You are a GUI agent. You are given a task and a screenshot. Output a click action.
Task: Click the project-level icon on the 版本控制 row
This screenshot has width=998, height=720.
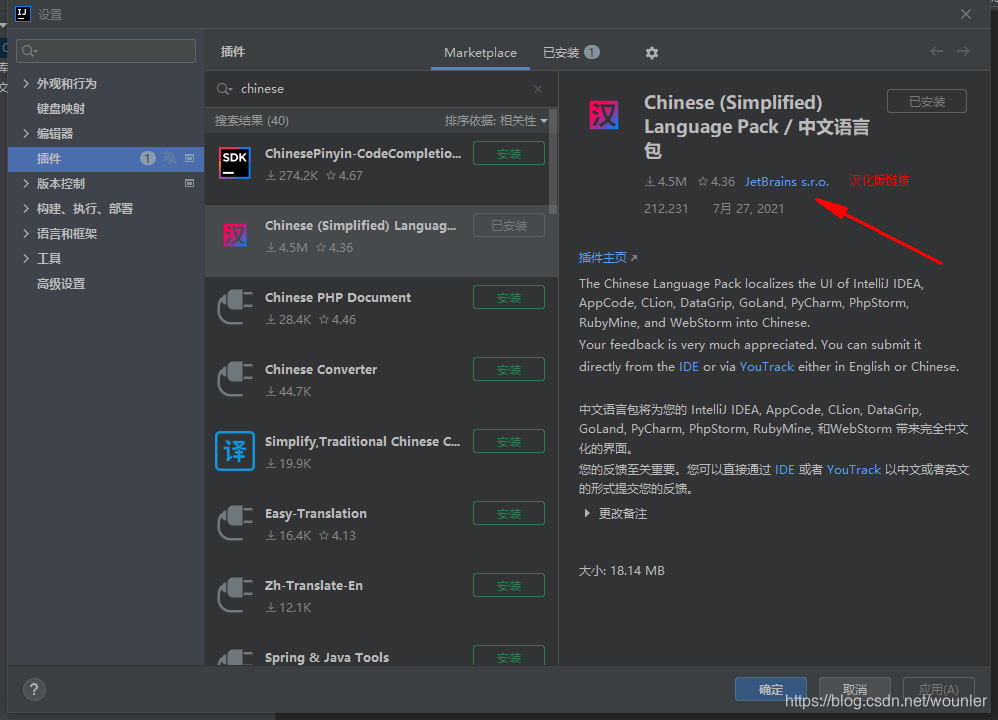click(189, 183)
